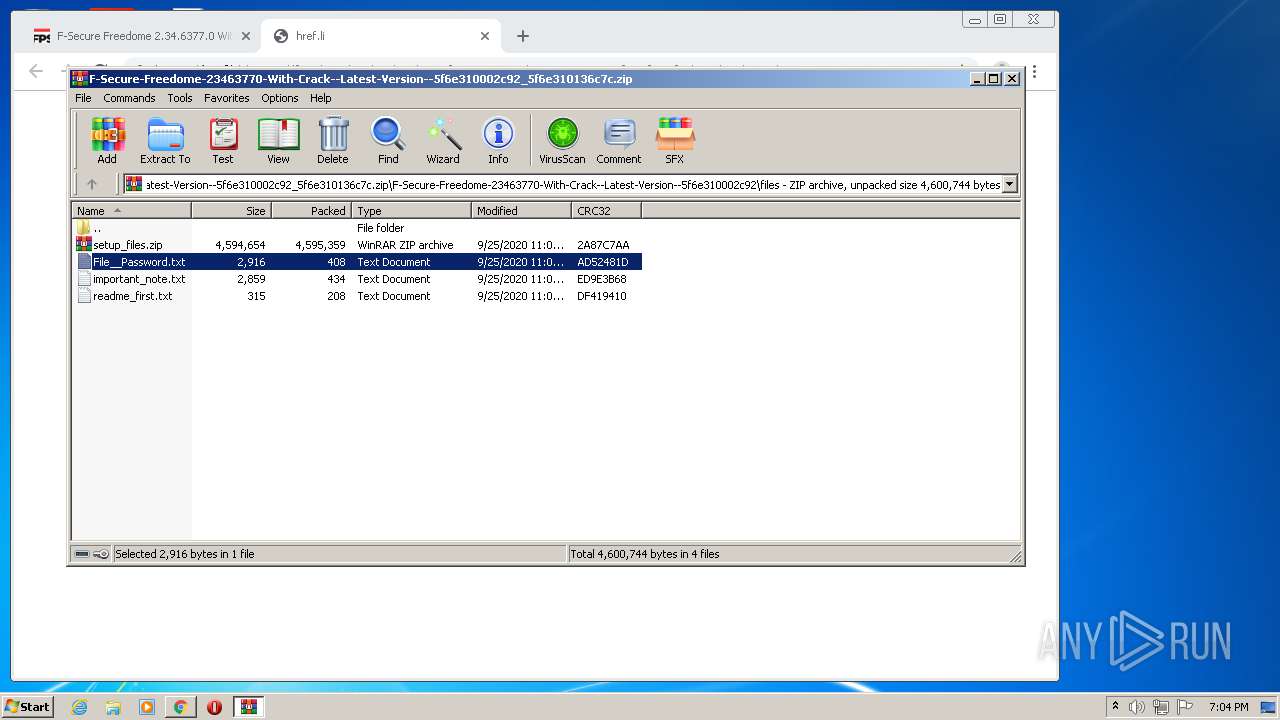Click the Start button
The image size is (1280, 720).
tap(27, 707)
